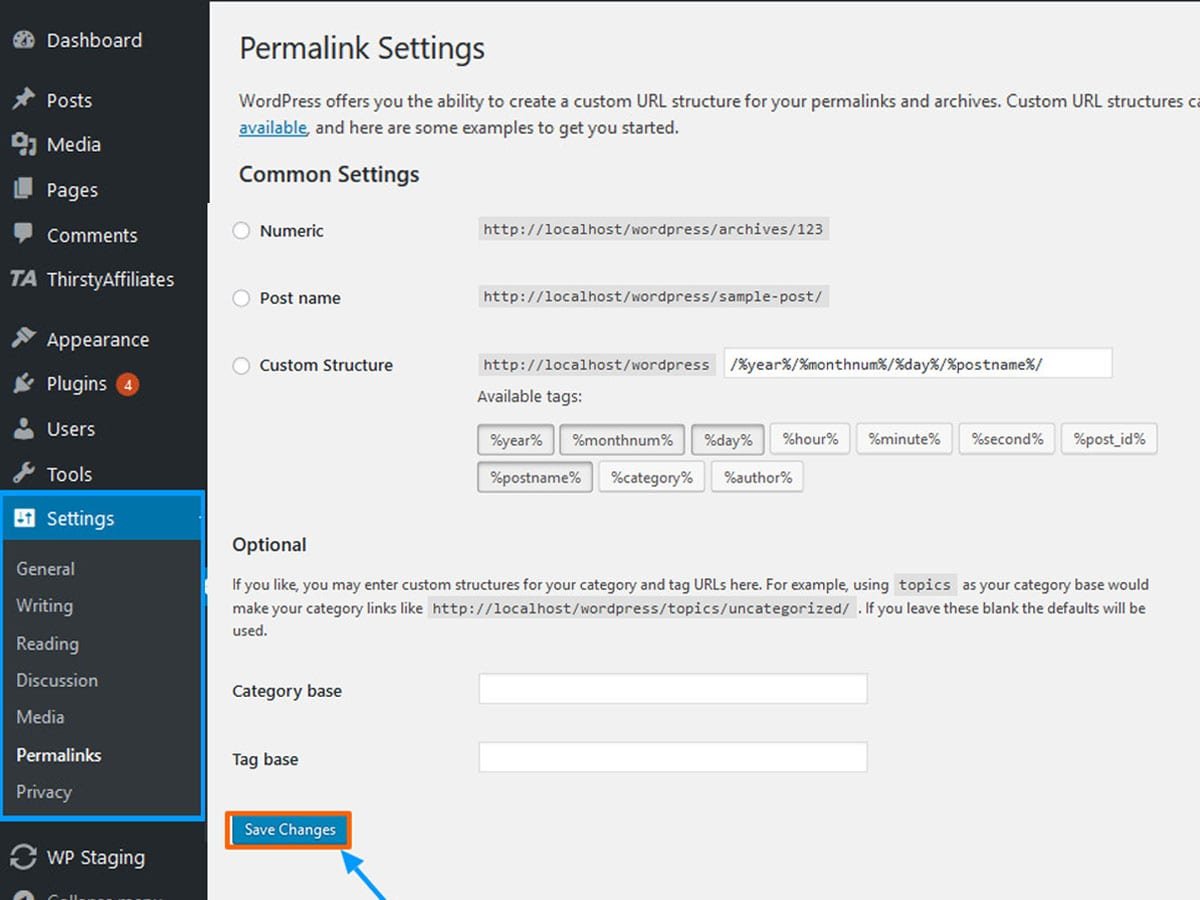
Task: Click the Plugins update count badge
Action: pos(127,384)
